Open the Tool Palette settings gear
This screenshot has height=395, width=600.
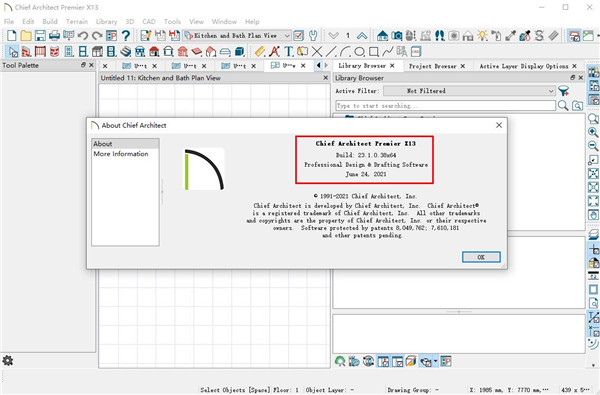coord(8,361)
